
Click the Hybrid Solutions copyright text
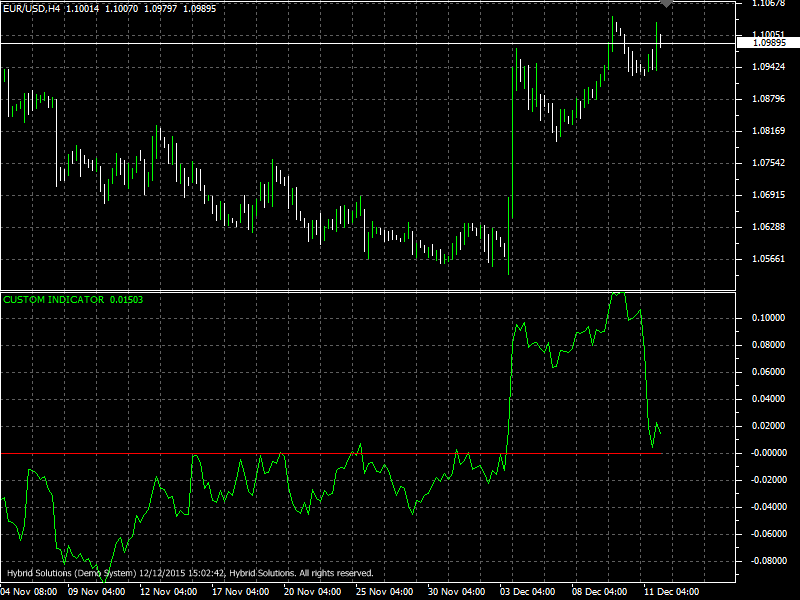coord(190,573)
